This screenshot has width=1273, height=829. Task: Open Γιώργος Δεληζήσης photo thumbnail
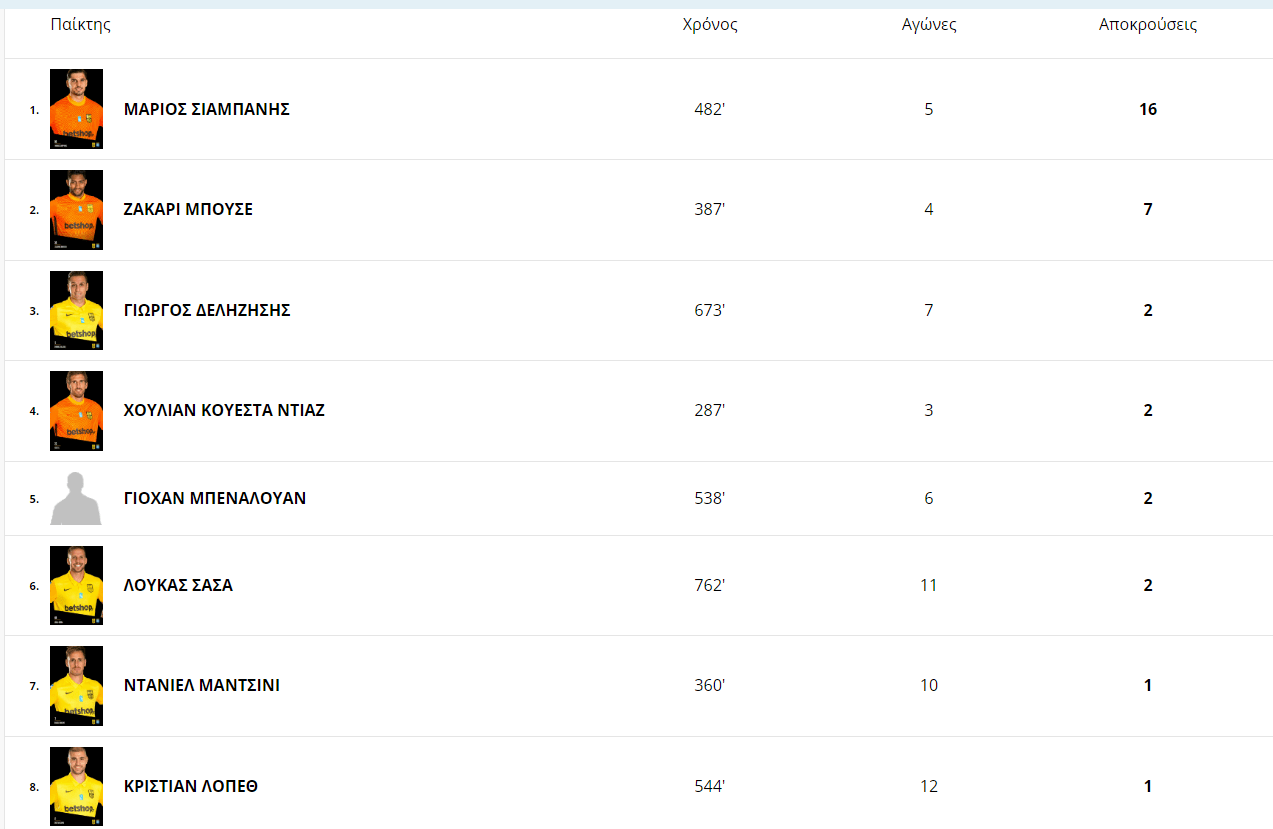[76, 310]
